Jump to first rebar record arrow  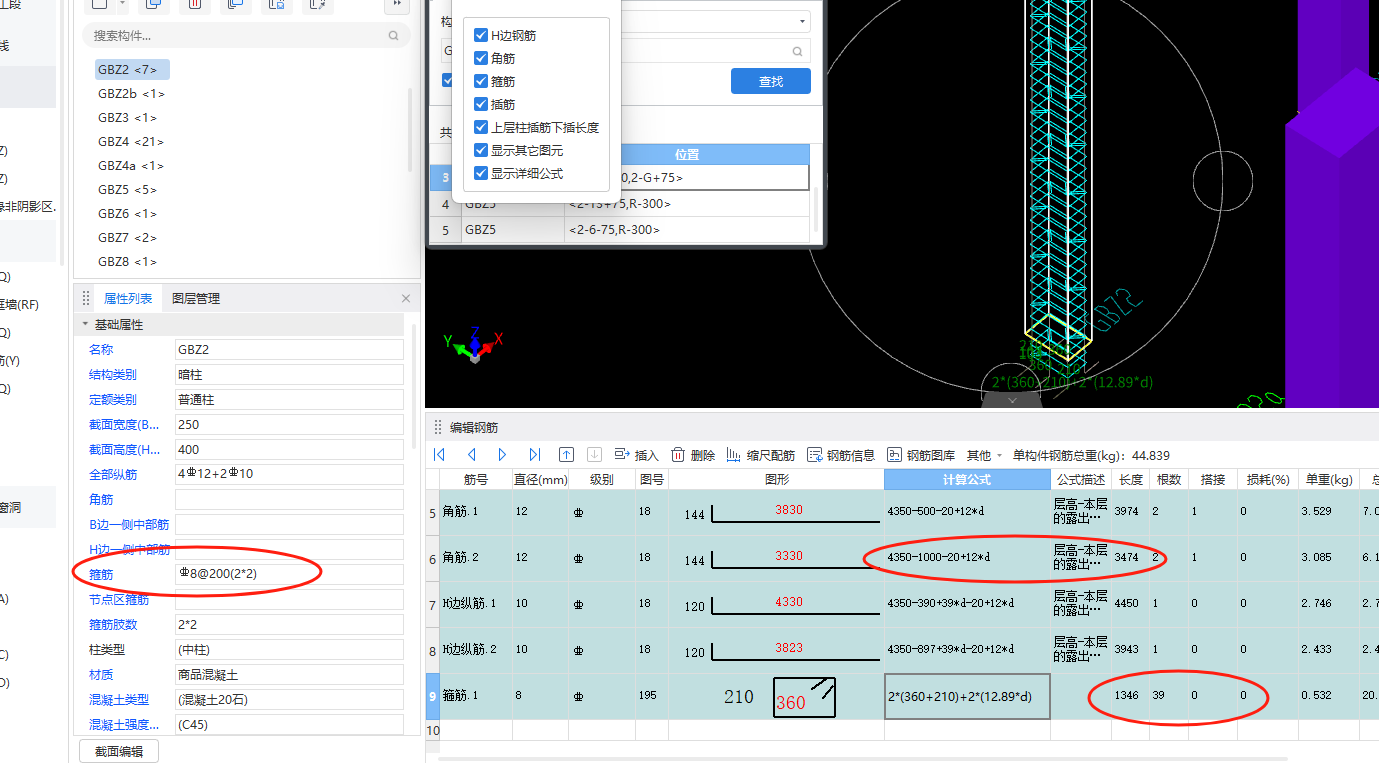440,455
